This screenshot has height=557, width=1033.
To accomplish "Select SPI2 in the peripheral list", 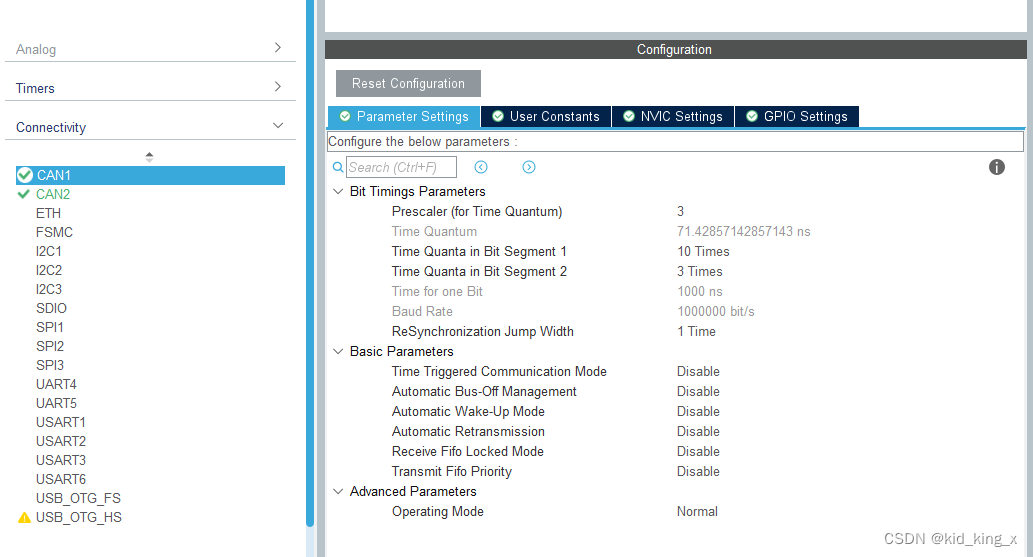I will tap(50, 347).
